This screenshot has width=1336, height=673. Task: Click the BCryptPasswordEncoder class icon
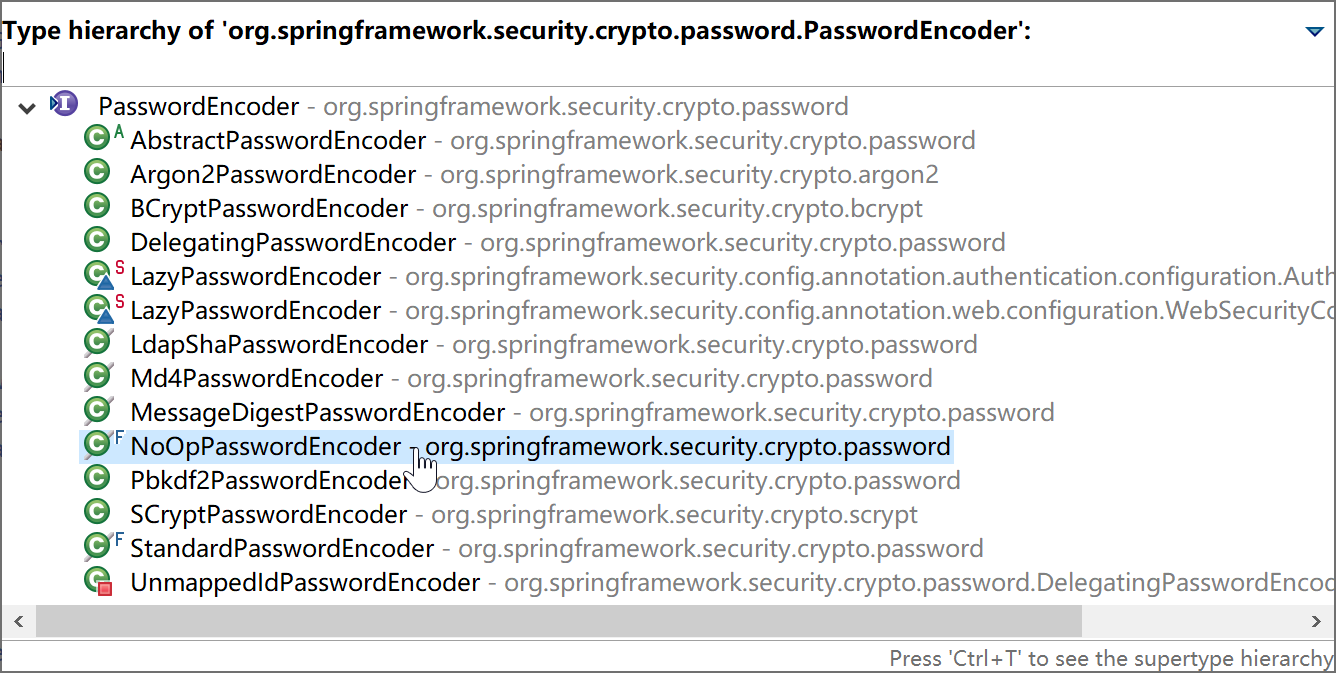pyautogui.click(x=97, y=208)
